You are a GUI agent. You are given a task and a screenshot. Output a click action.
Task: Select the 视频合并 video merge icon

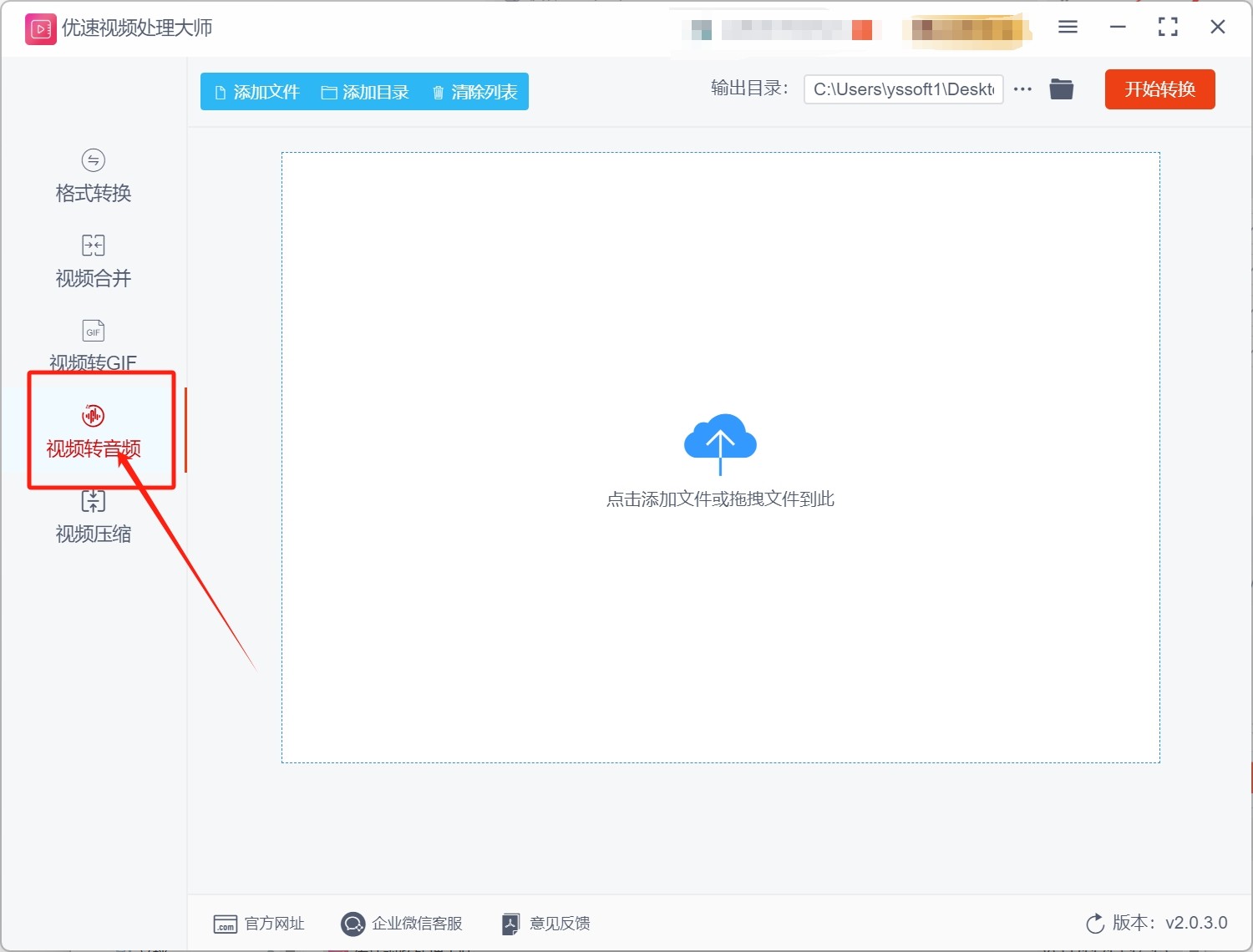coord(93,246)
